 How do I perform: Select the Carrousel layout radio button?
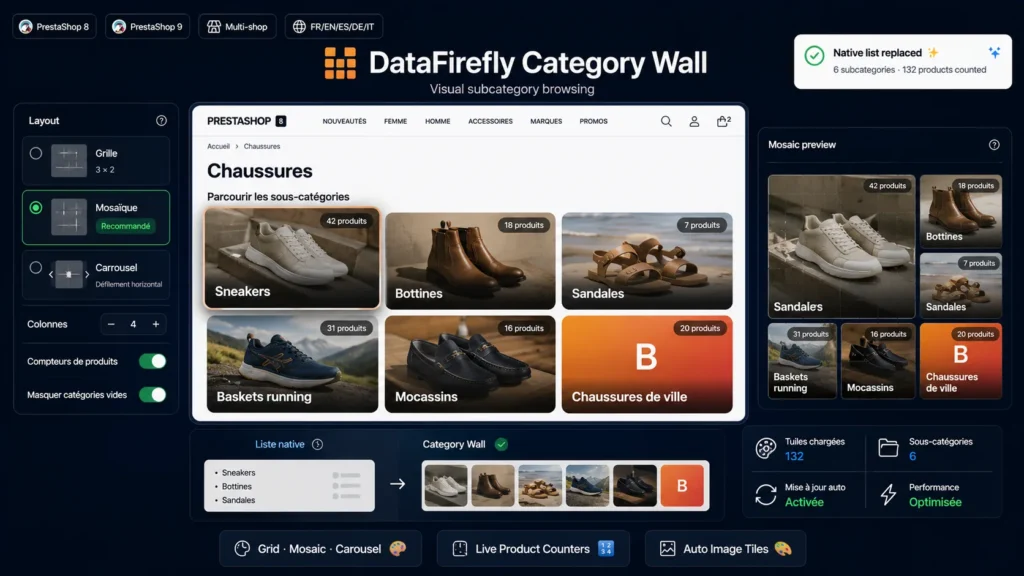[36, 268]
